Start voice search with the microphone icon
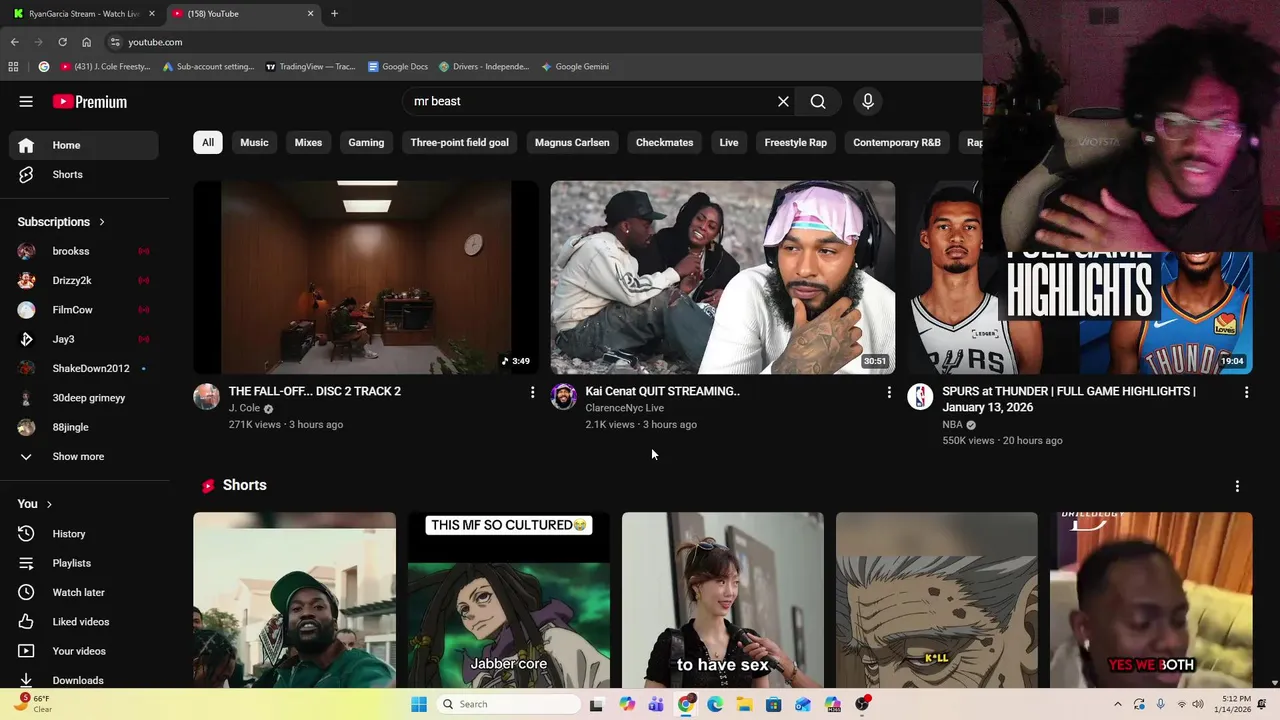The width and height of the screenshot is (1280, 720). 868,101
